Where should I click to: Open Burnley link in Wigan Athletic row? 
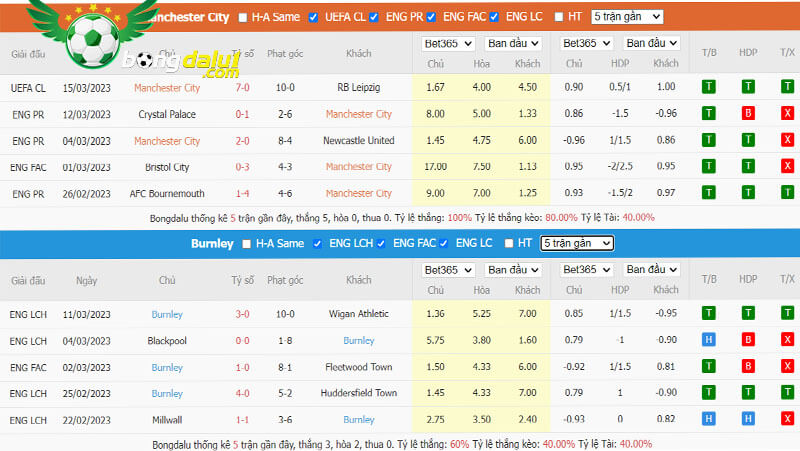pos(167,314)
